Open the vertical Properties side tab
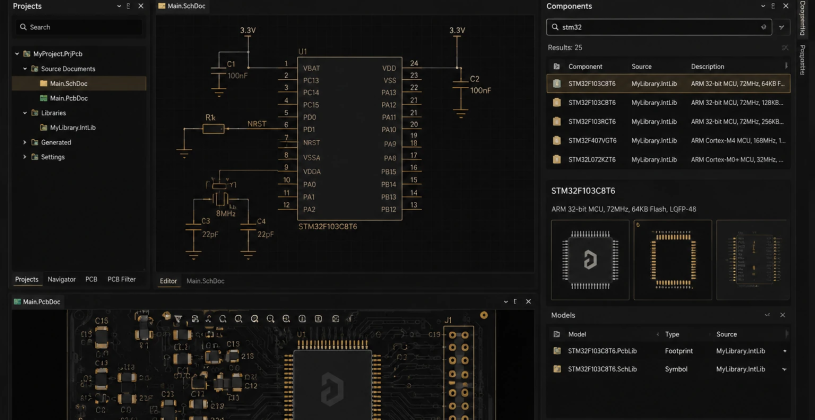Screen dimensions: 815x420 pos(802,62)
